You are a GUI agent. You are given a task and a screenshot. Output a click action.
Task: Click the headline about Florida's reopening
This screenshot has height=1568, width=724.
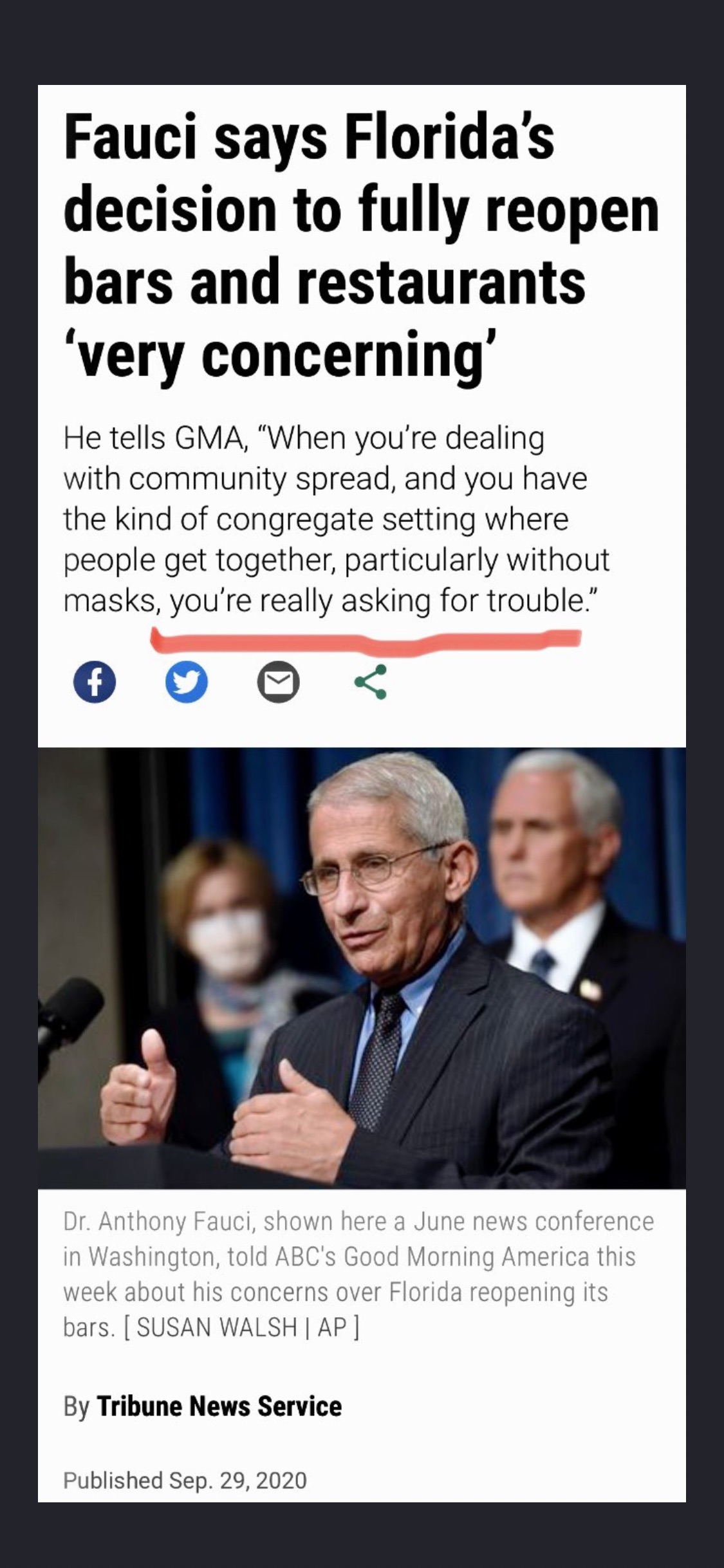pos(361,245)
